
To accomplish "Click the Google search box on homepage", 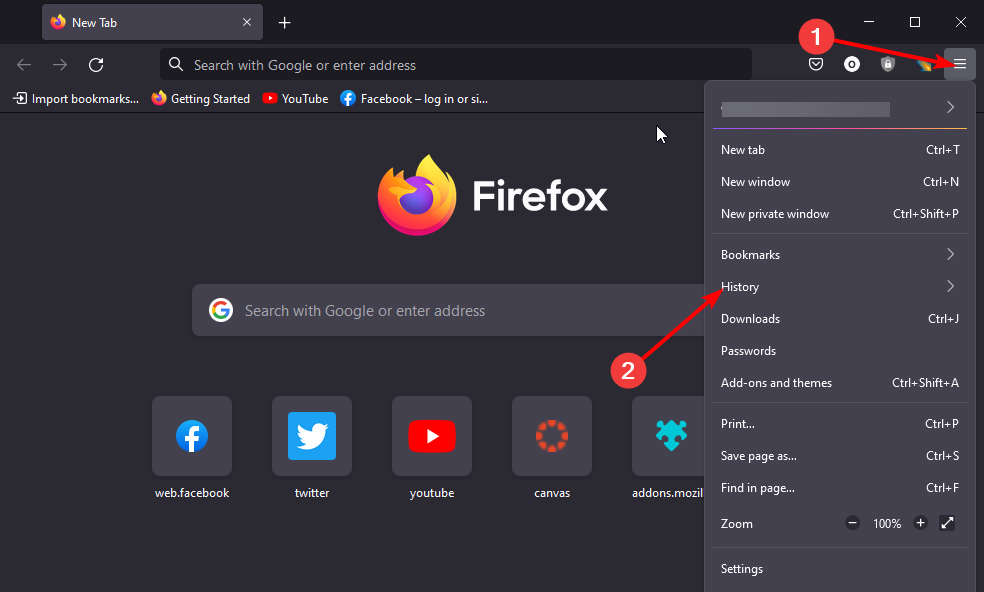I will click(x=448, y=310).
